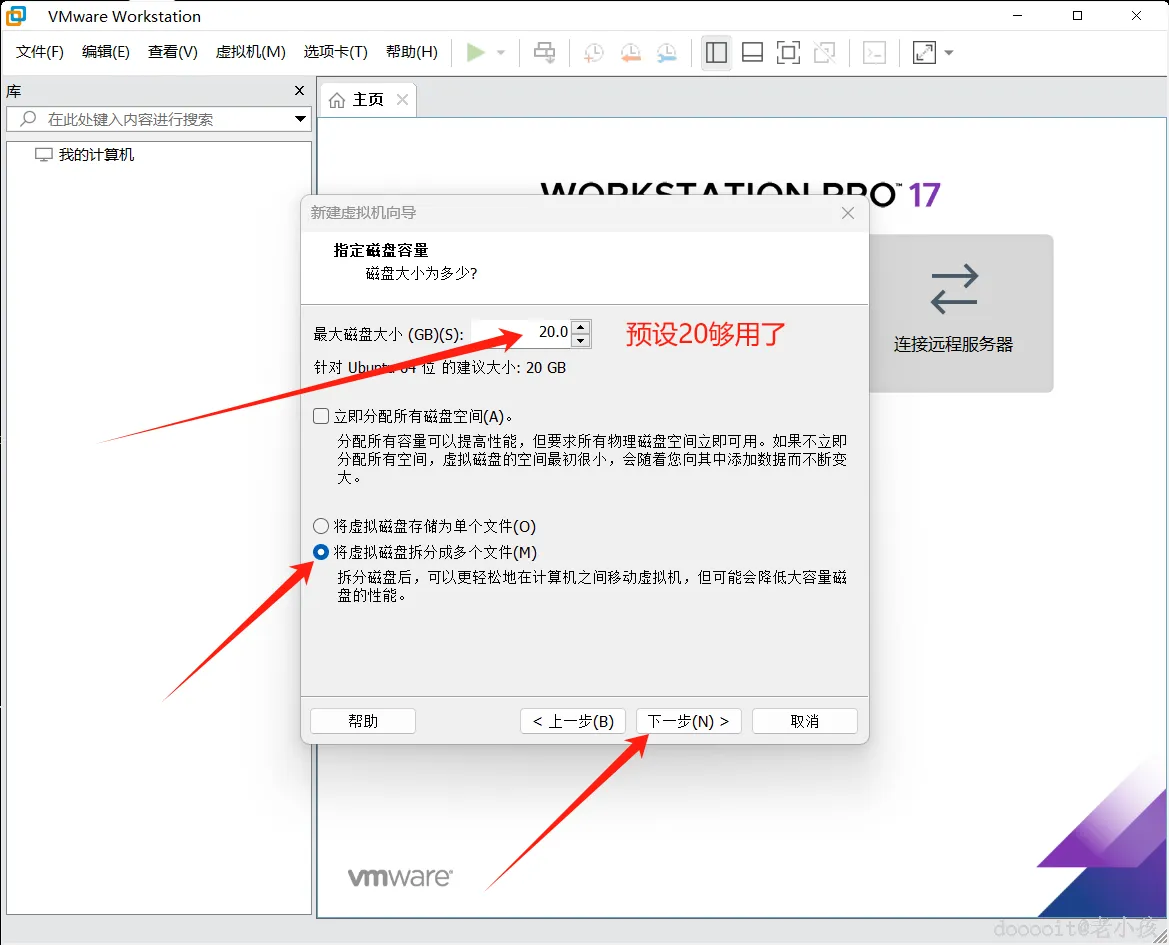Select 将虚拟磁盘存储为单个文件 radio option

click(x=321, y=526)
